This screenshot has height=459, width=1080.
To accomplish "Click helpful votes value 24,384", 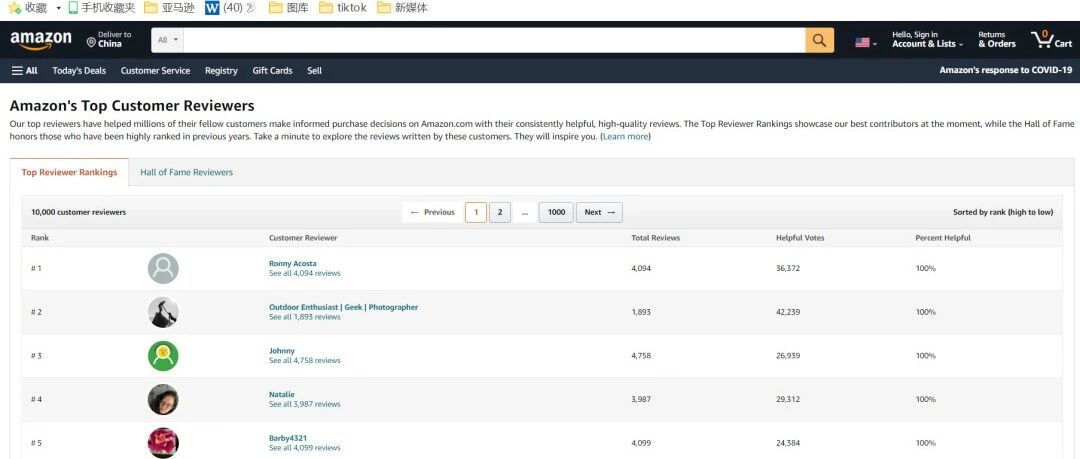I will pyautogui.click(x=788, y=443).
